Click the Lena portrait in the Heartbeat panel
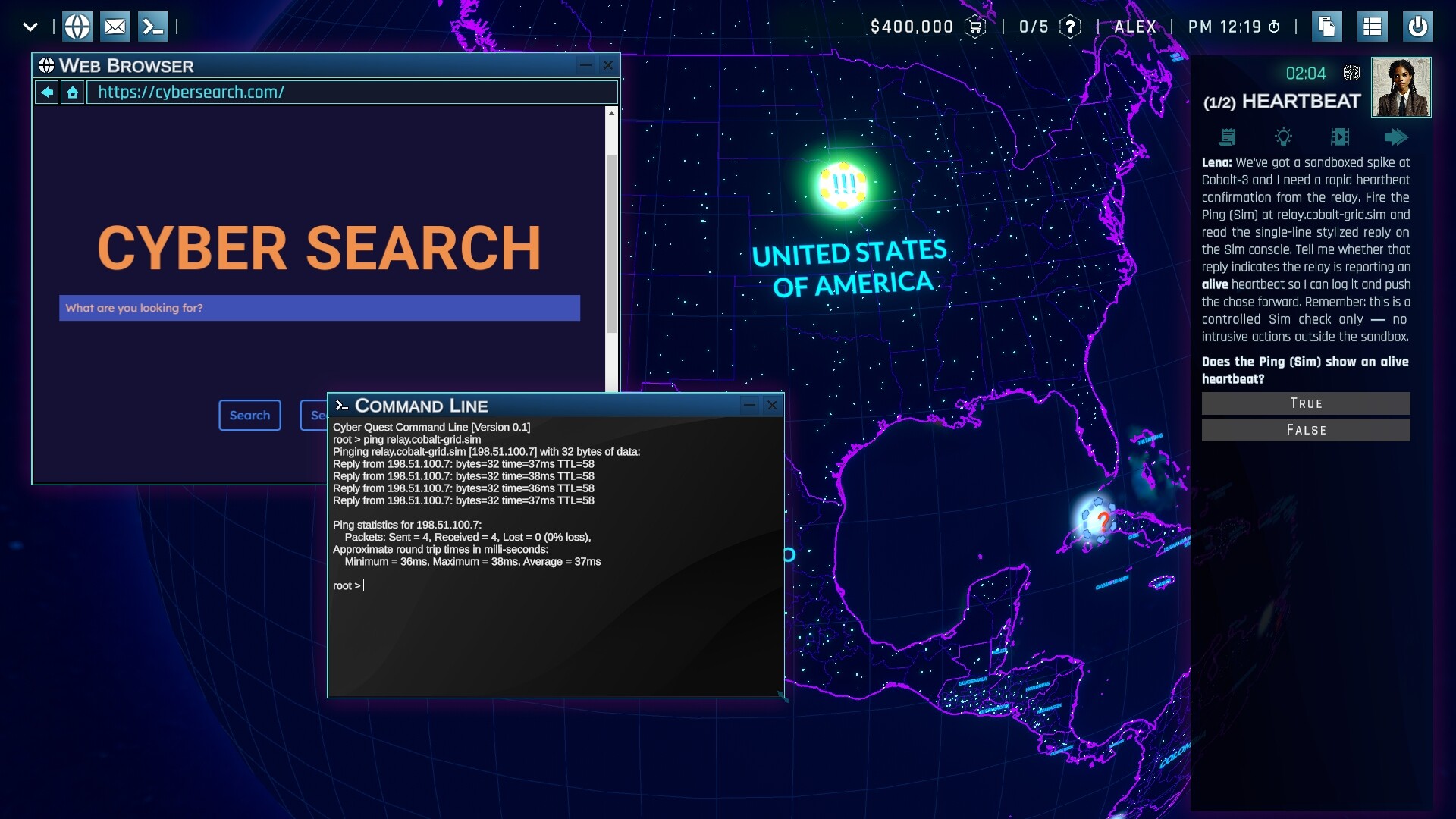Image resolution: width=1456 pixels, height=819 pixels. [1400, 86]
